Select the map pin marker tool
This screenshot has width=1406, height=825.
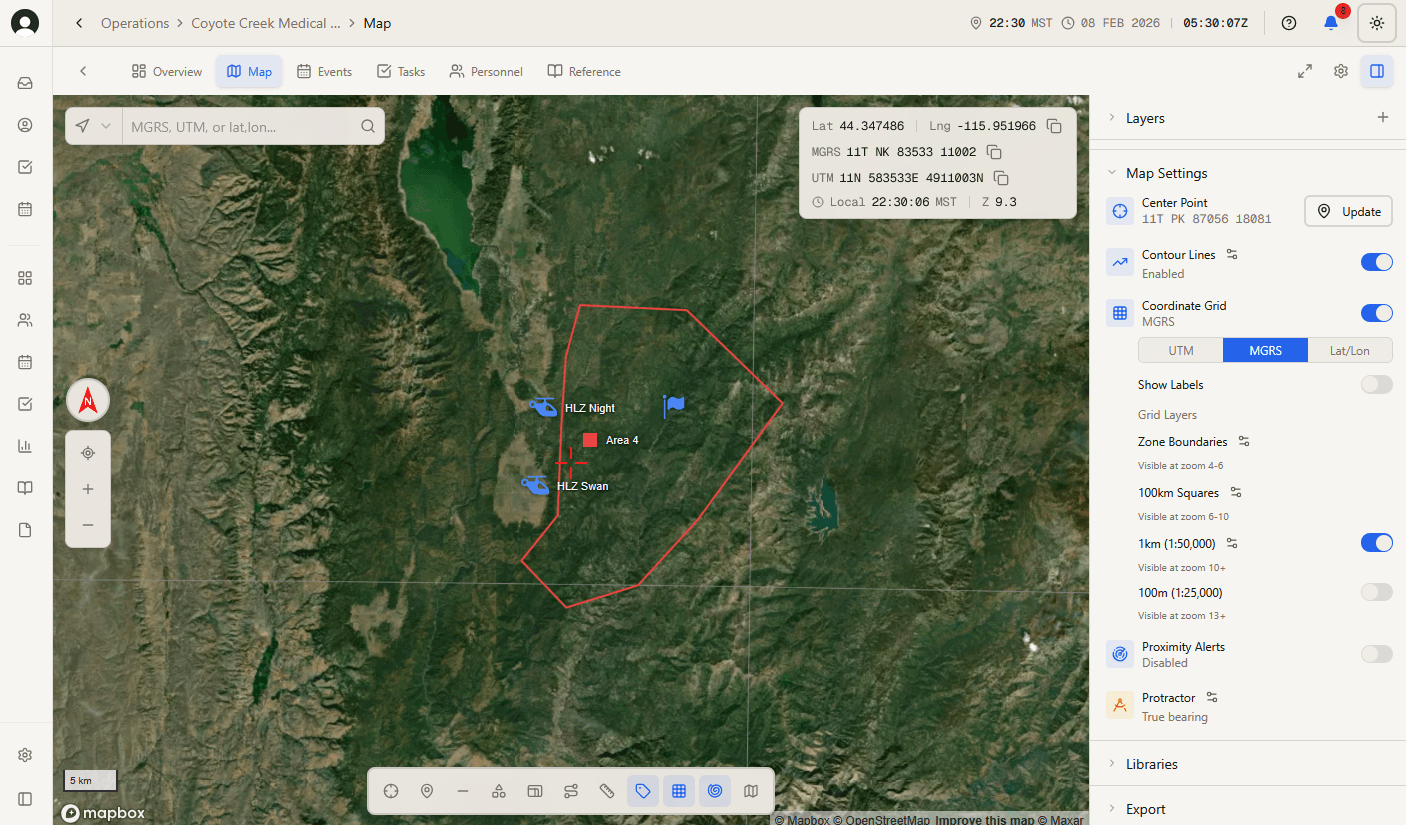coord(427,791)
